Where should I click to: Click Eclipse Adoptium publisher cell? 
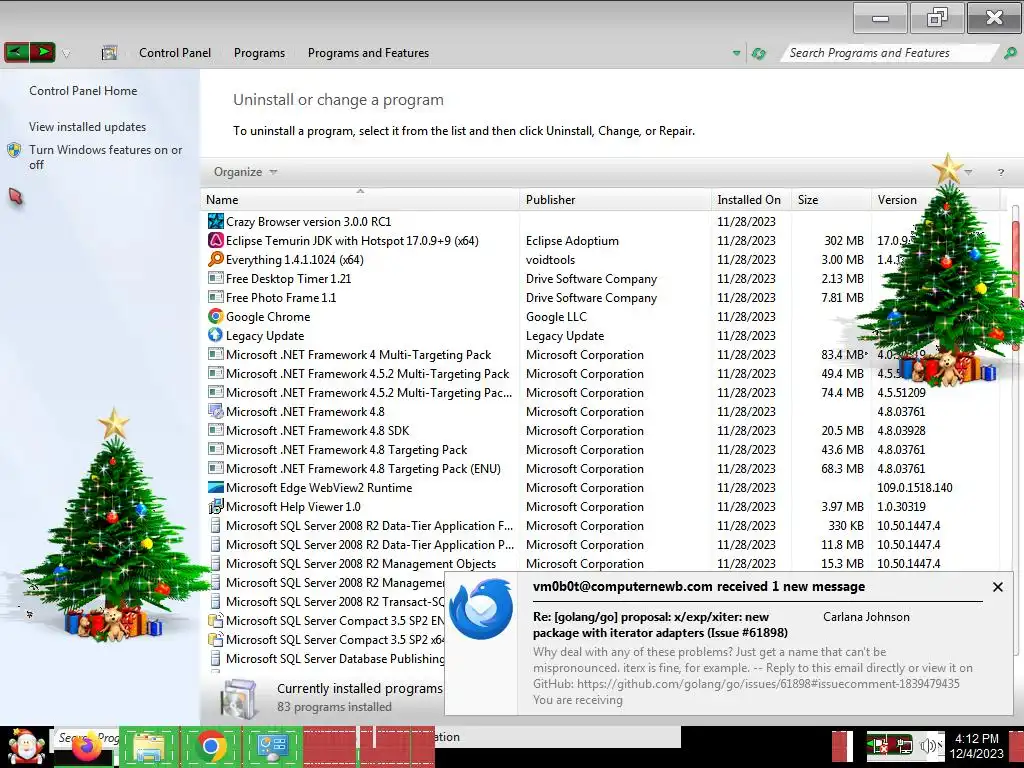(572, 241)
